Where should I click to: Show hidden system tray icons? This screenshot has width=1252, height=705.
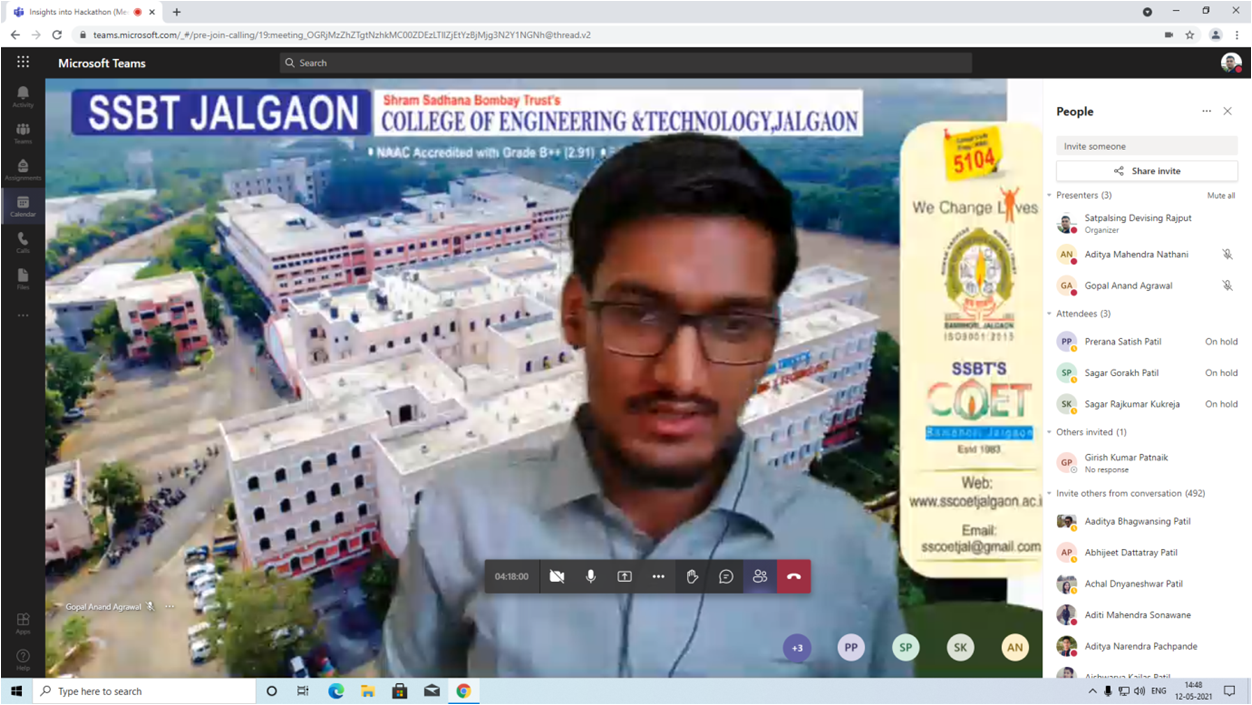point(1092,691)
